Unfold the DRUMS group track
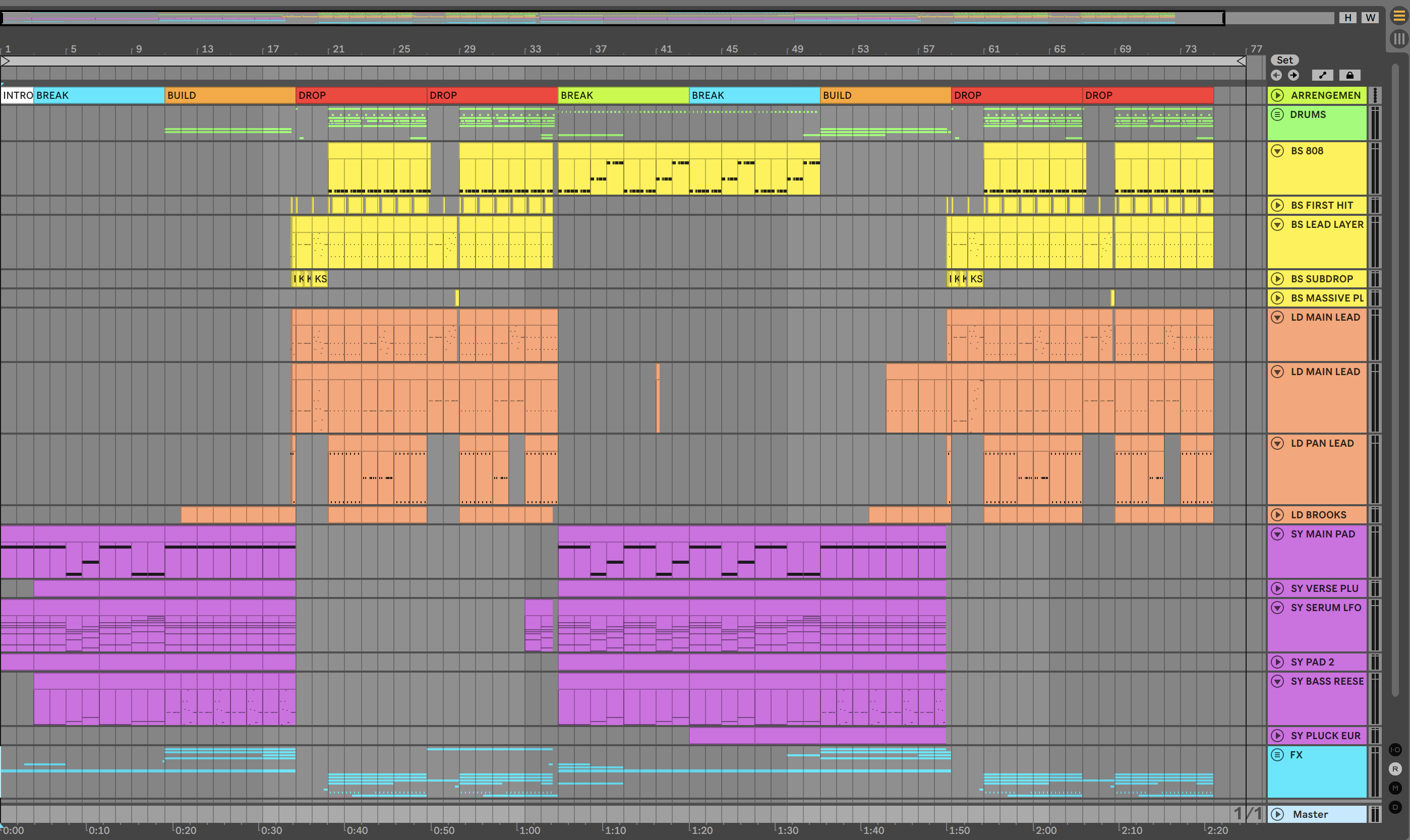The height and width of the screenshot is (840, 1410). [1277, 114]
